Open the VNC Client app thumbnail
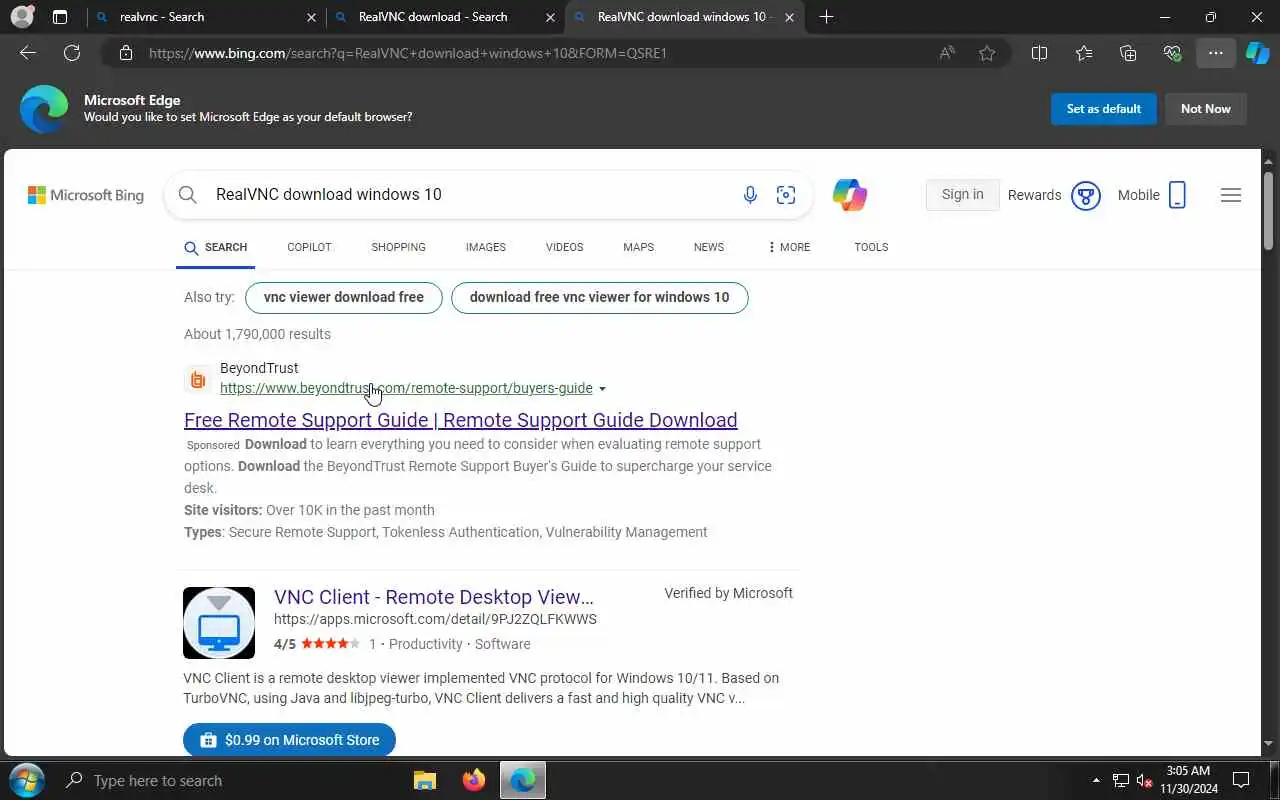The width and height of the screenshot is (1280, 800). coord(219,623)
